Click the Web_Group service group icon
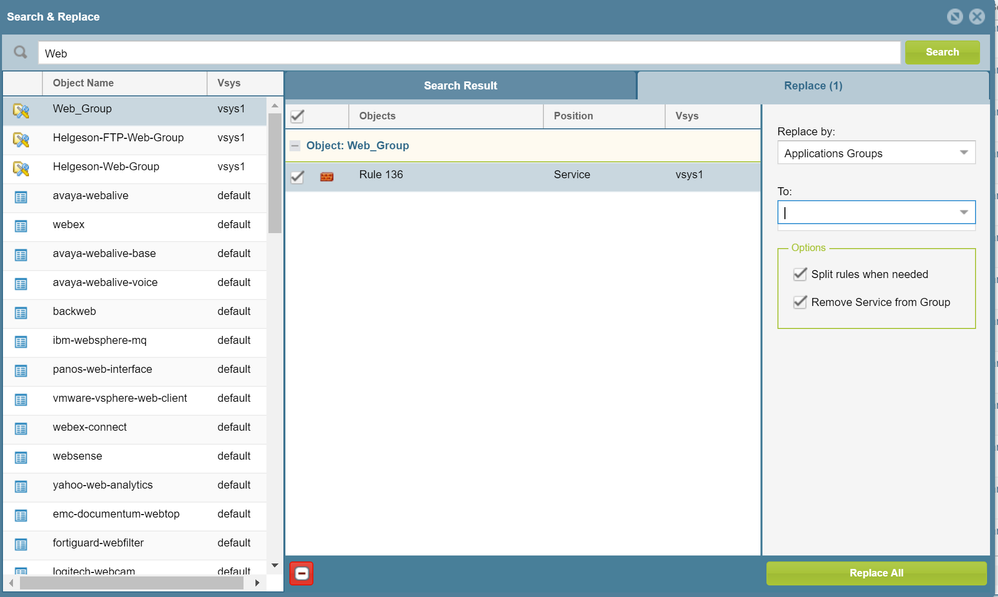 [21, 111]
